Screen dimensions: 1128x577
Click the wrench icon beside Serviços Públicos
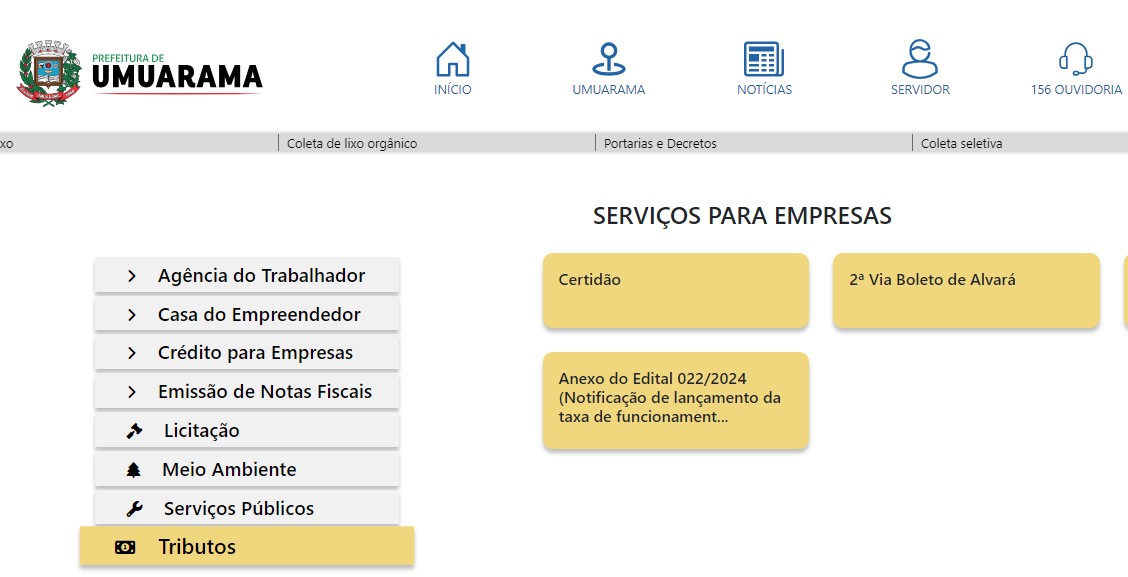coord(131,508)
